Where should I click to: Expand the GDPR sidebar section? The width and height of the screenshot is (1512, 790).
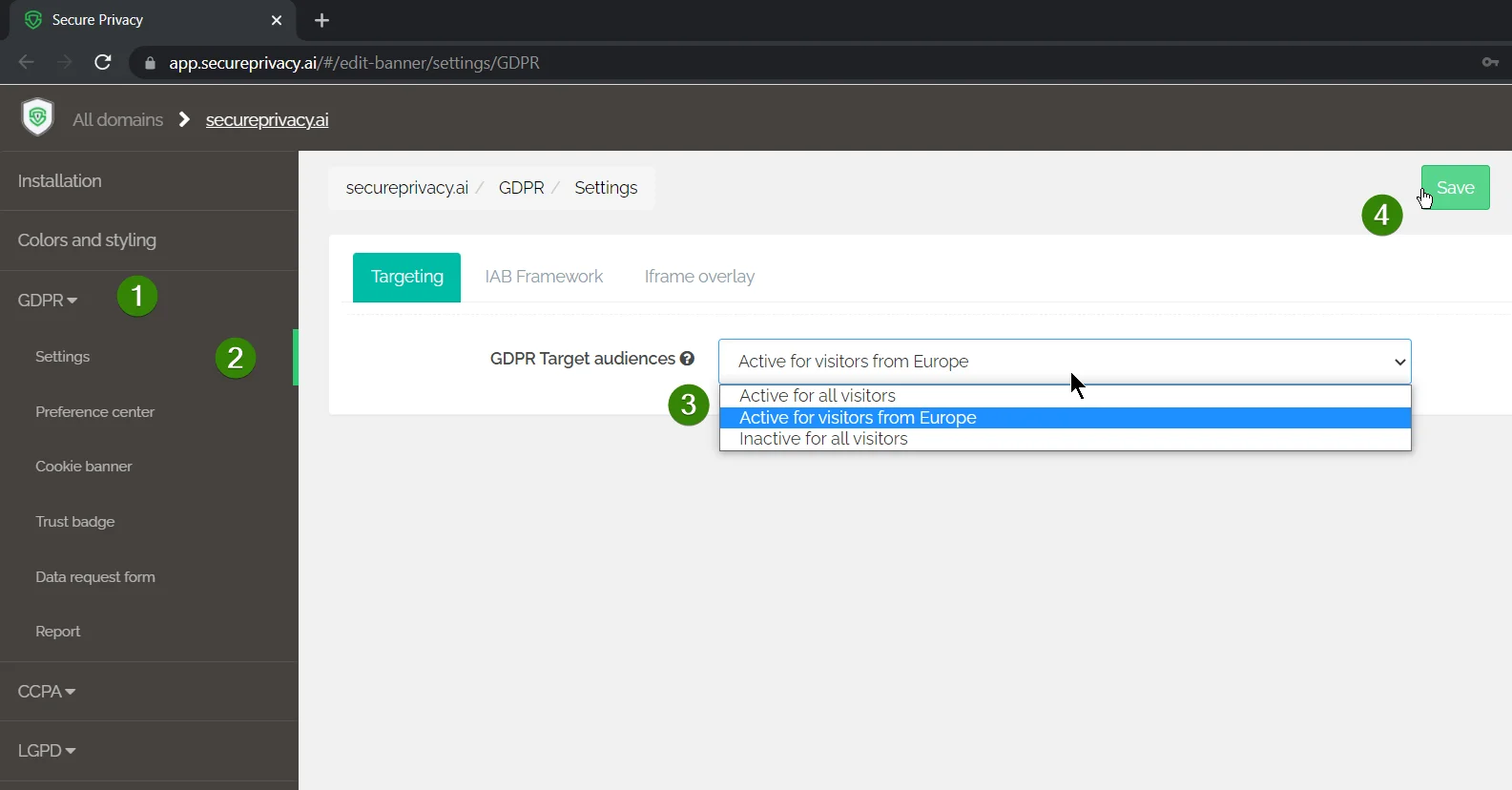[x=48, y=300]
